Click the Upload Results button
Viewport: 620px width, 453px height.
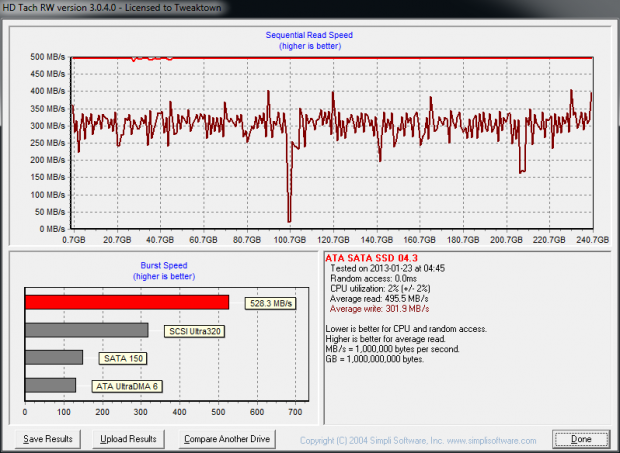[128, 439]
